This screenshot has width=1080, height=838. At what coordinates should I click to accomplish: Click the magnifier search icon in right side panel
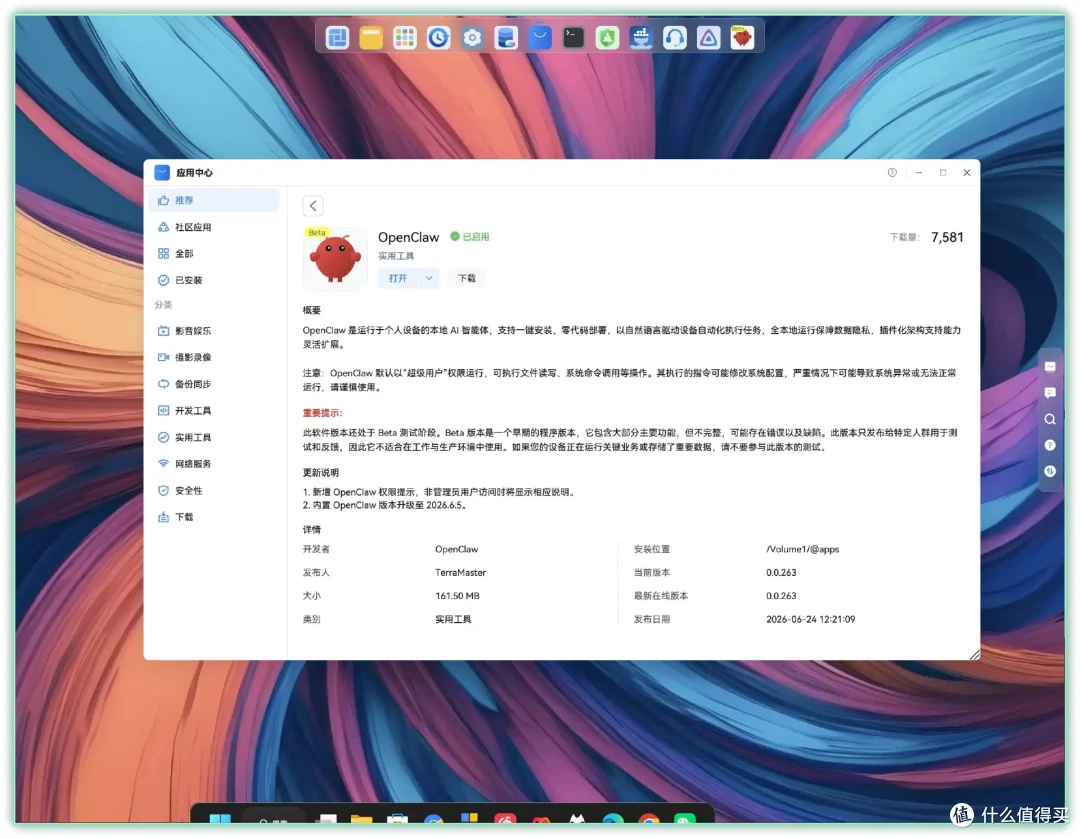(1050, 419)
